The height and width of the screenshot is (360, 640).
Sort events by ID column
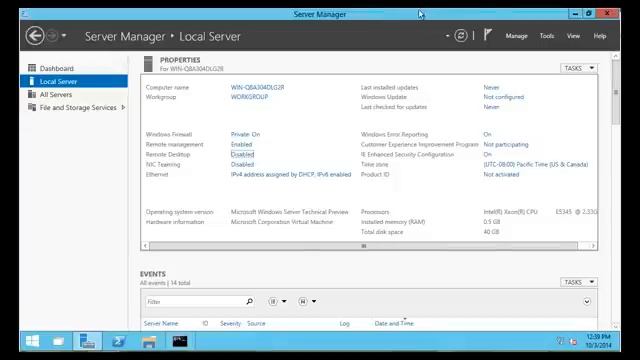coord(205,323)
